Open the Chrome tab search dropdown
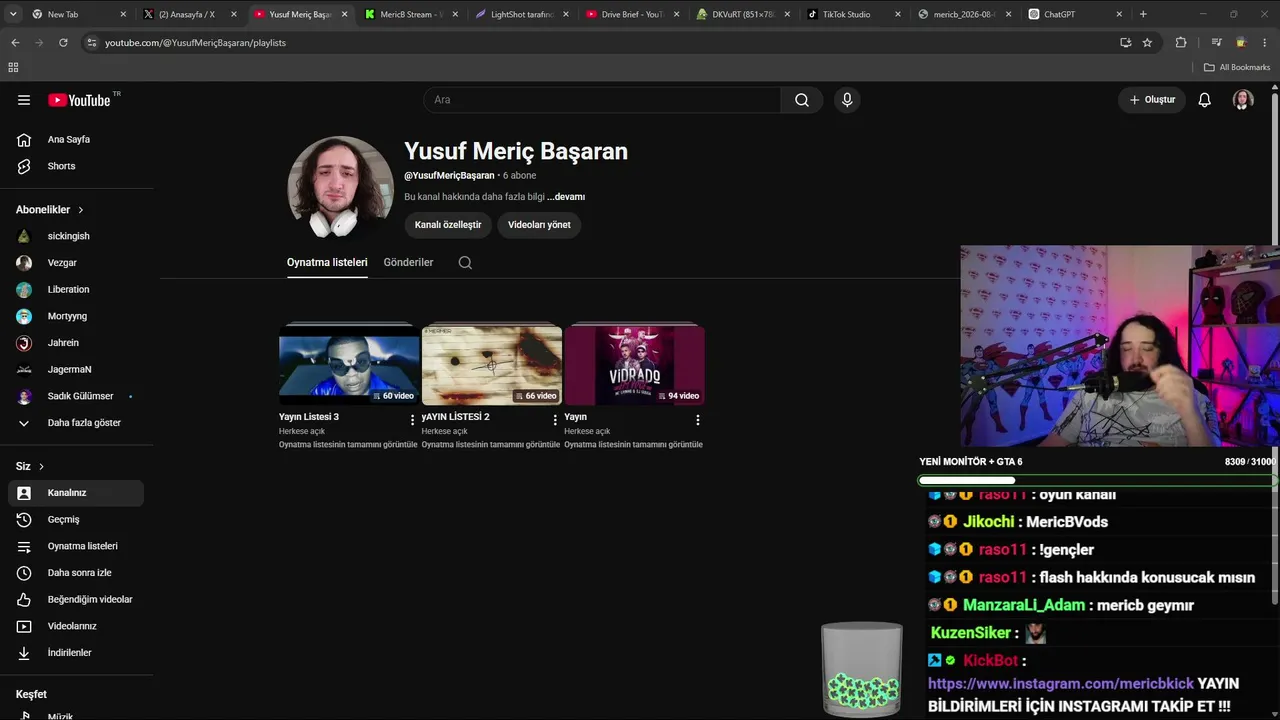 (x=13, y=14)
